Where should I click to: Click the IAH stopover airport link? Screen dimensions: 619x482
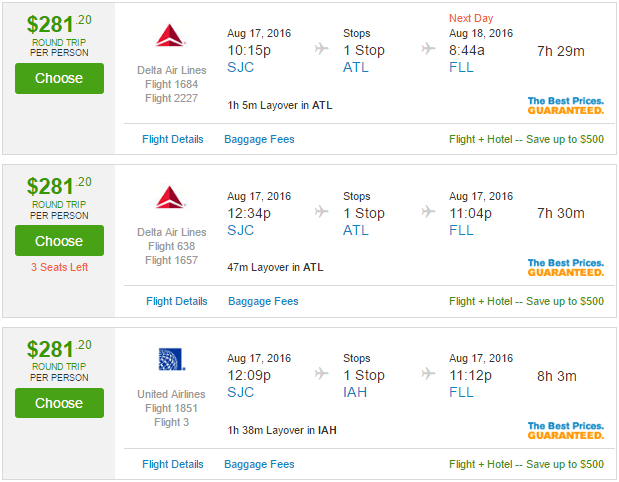tap(355, 392)
